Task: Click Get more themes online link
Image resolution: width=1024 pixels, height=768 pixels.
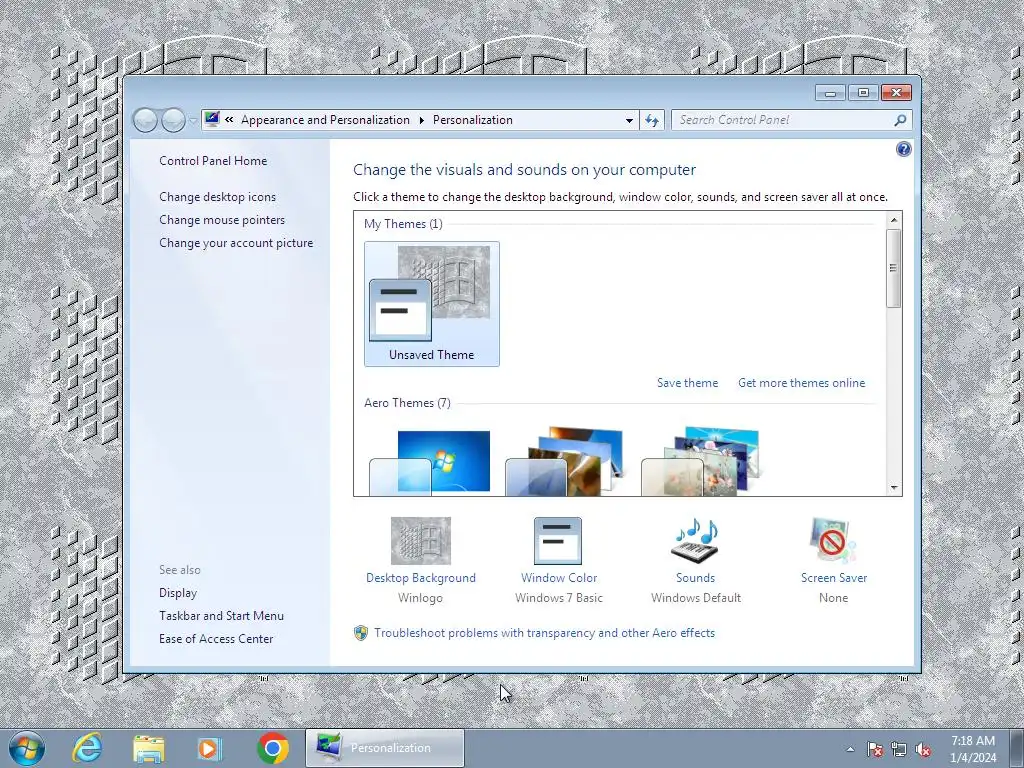Action: [x=801, y=383]
